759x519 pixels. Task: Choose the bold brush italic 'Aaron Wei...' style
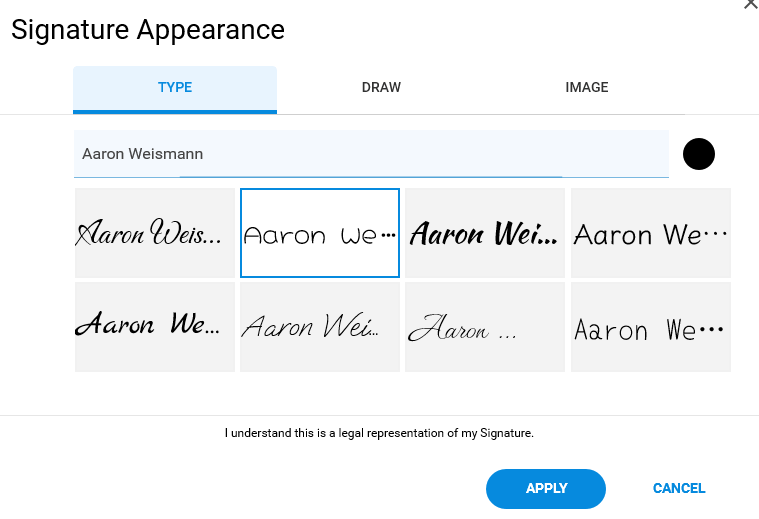pos(485,233)
